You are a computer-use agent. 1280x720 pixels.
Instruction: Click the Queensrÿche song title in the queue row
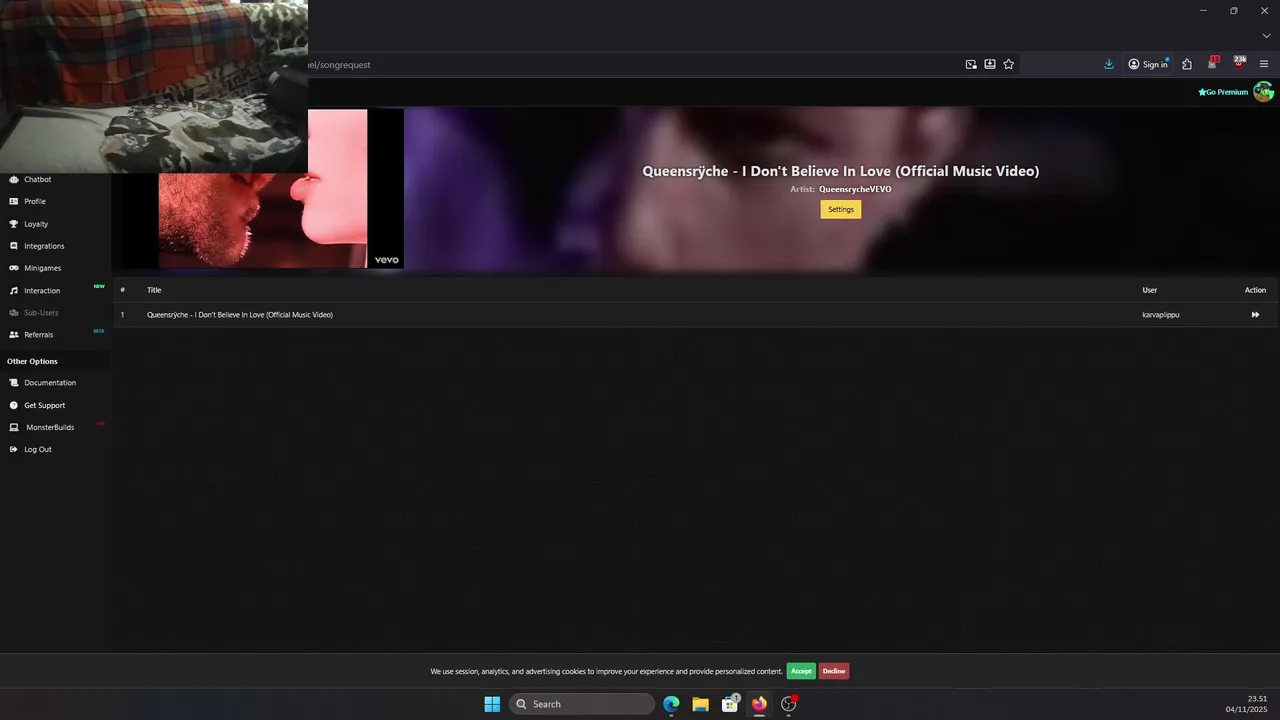point(240,315)
